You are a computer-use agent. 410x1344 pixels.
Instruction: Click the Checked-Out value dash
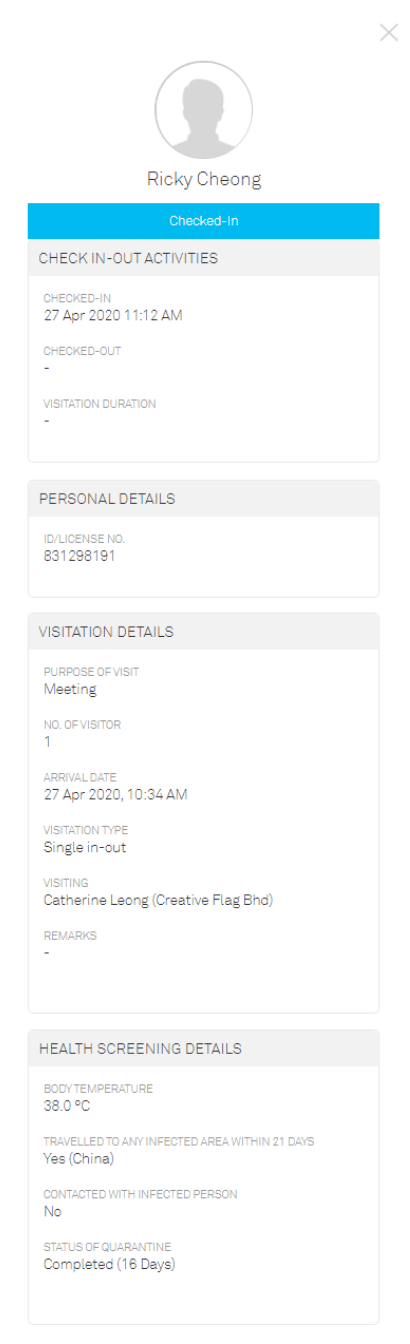click(47, 368)
